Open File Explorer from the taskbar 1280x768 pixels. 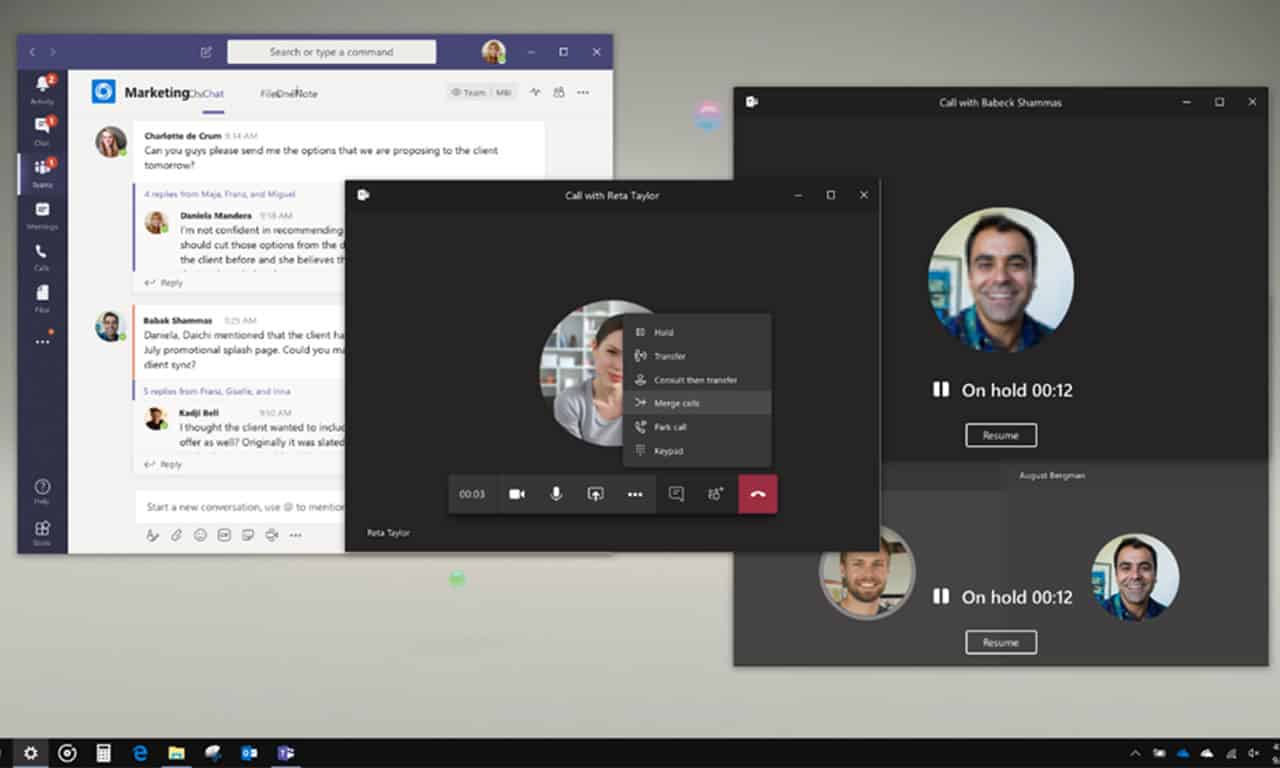176,753
